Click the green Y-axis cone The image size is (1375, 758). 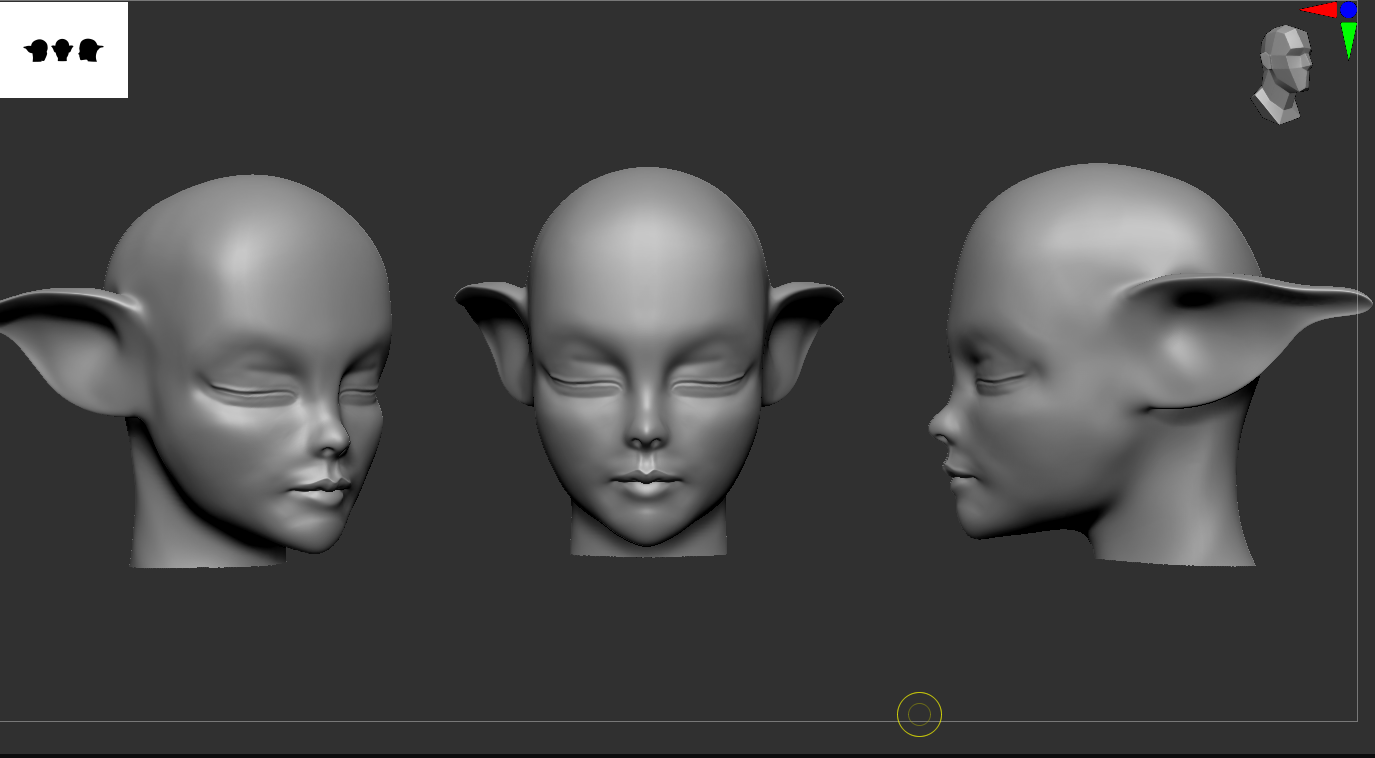coord(1349,40)
